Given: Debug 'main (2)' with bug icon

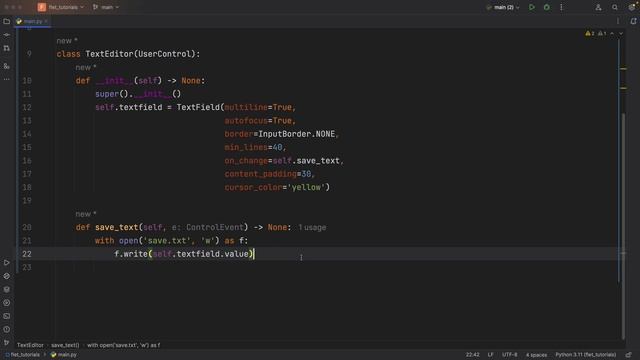Looking at the screenshot, I should click(547, 7).
